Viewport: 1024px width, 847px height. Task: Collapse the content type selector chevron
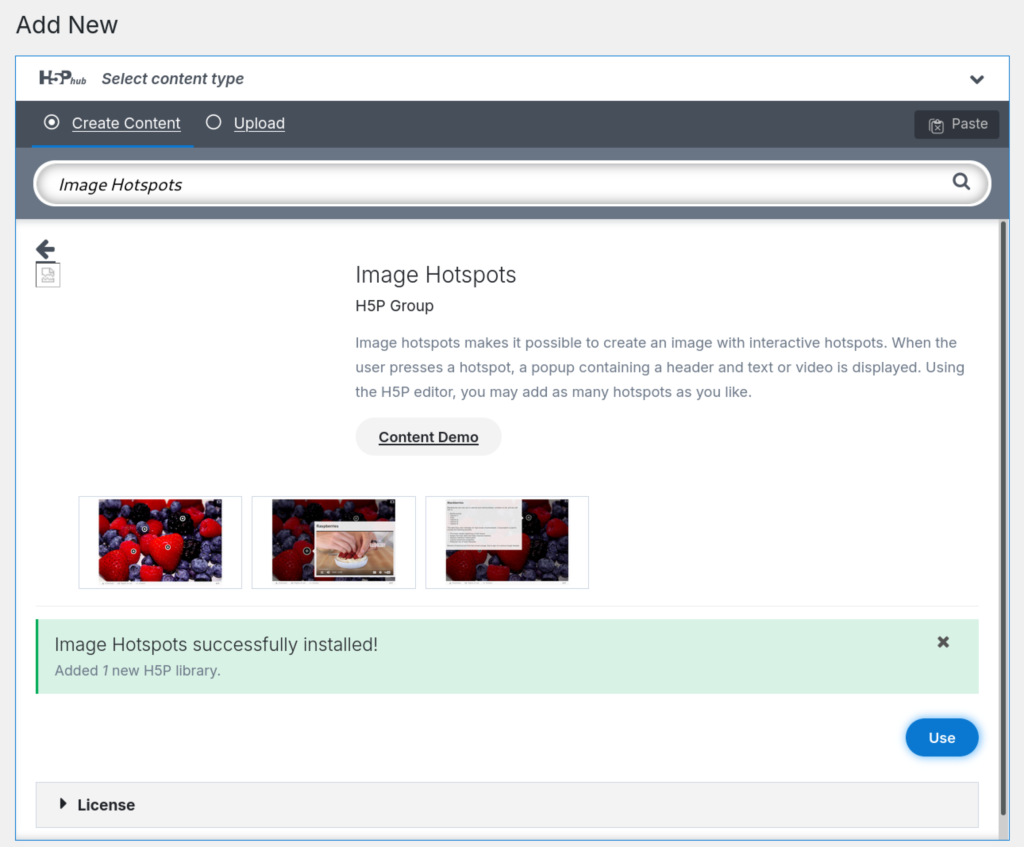977,79
